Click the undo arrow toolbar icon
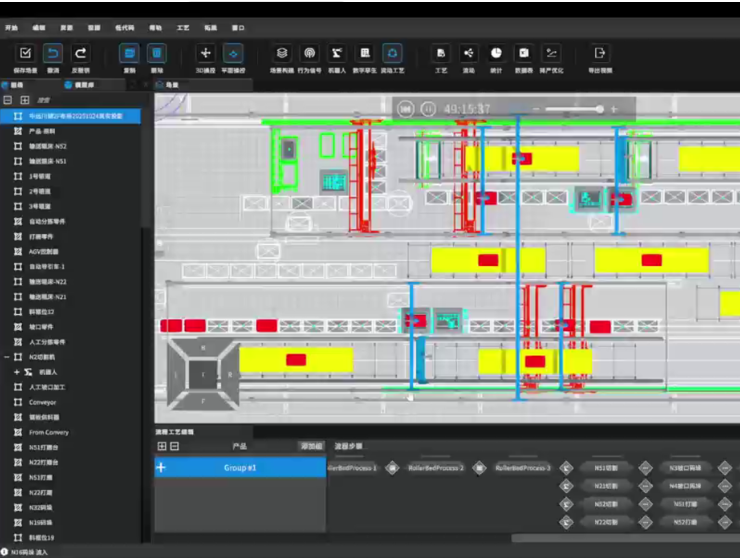Viewport: 740px width, 560px height. pyautogui.click(x=53, y=53)
